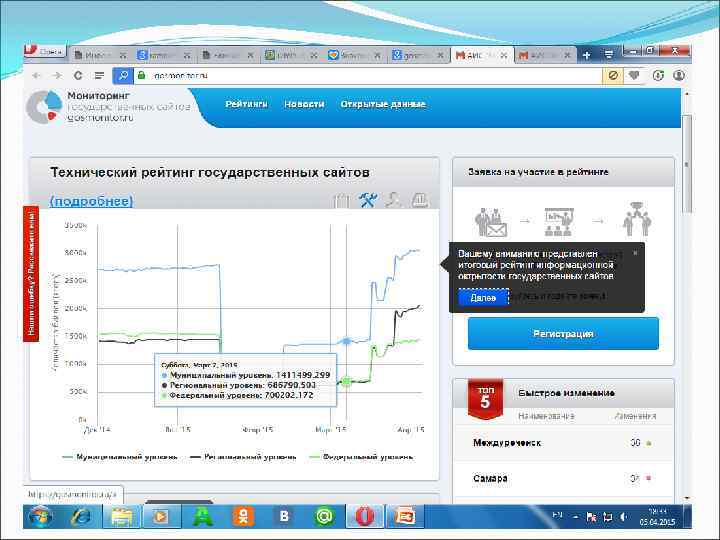Open the Новости menu item

304,104
